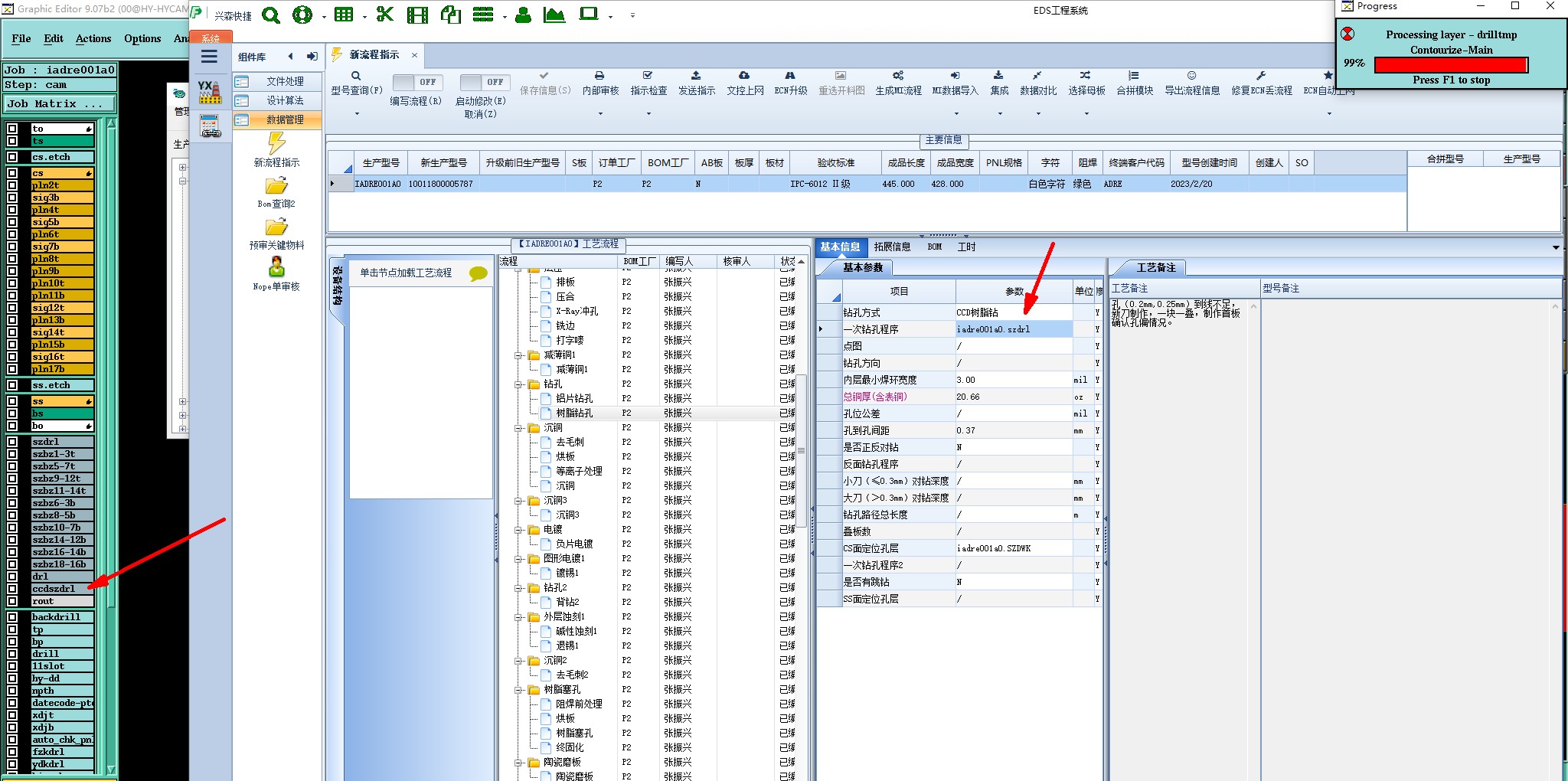Open Bom查询2 folder icon
Screen dimensions: 1568x781
pyautogui.click(x=276, y=186)
